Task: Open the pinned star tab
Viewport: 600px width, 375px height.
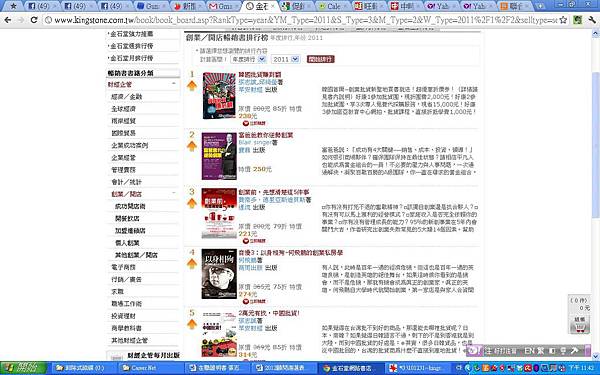Action: (x=13, y=6)
